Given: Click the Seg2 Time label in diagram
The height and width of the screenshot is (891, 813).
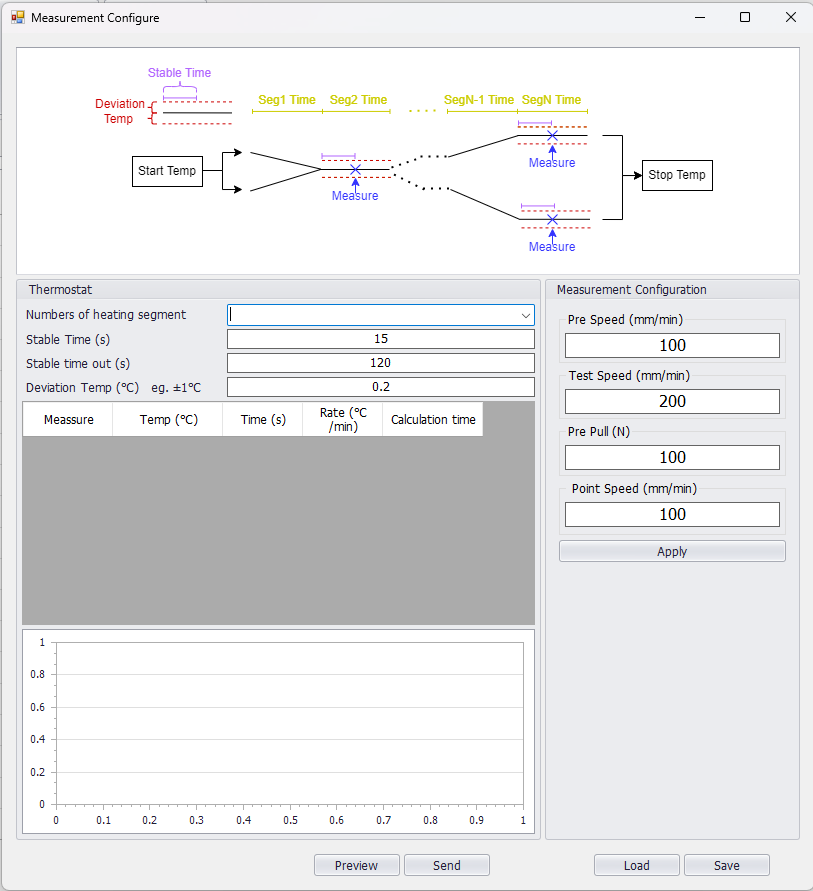Looking at the screenshot, I should [x=358, y=99].
